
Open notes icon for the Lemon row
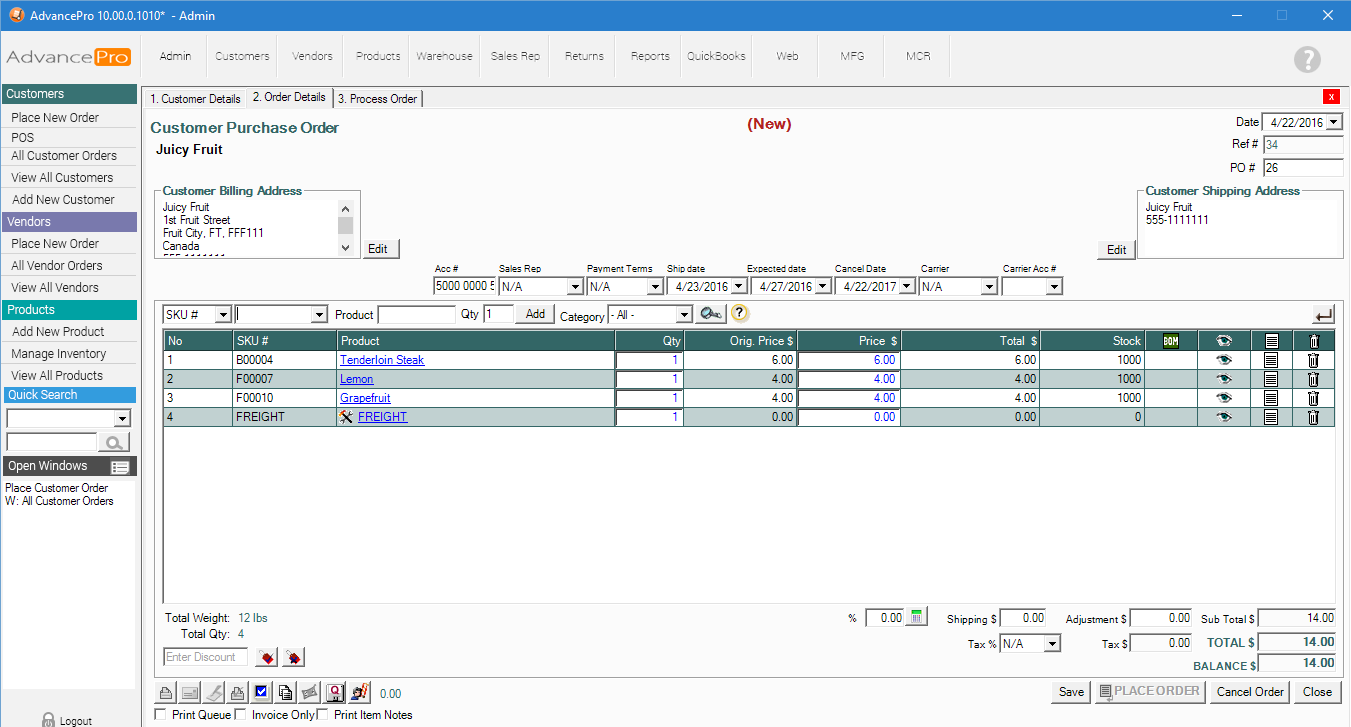click(1271, 379)
